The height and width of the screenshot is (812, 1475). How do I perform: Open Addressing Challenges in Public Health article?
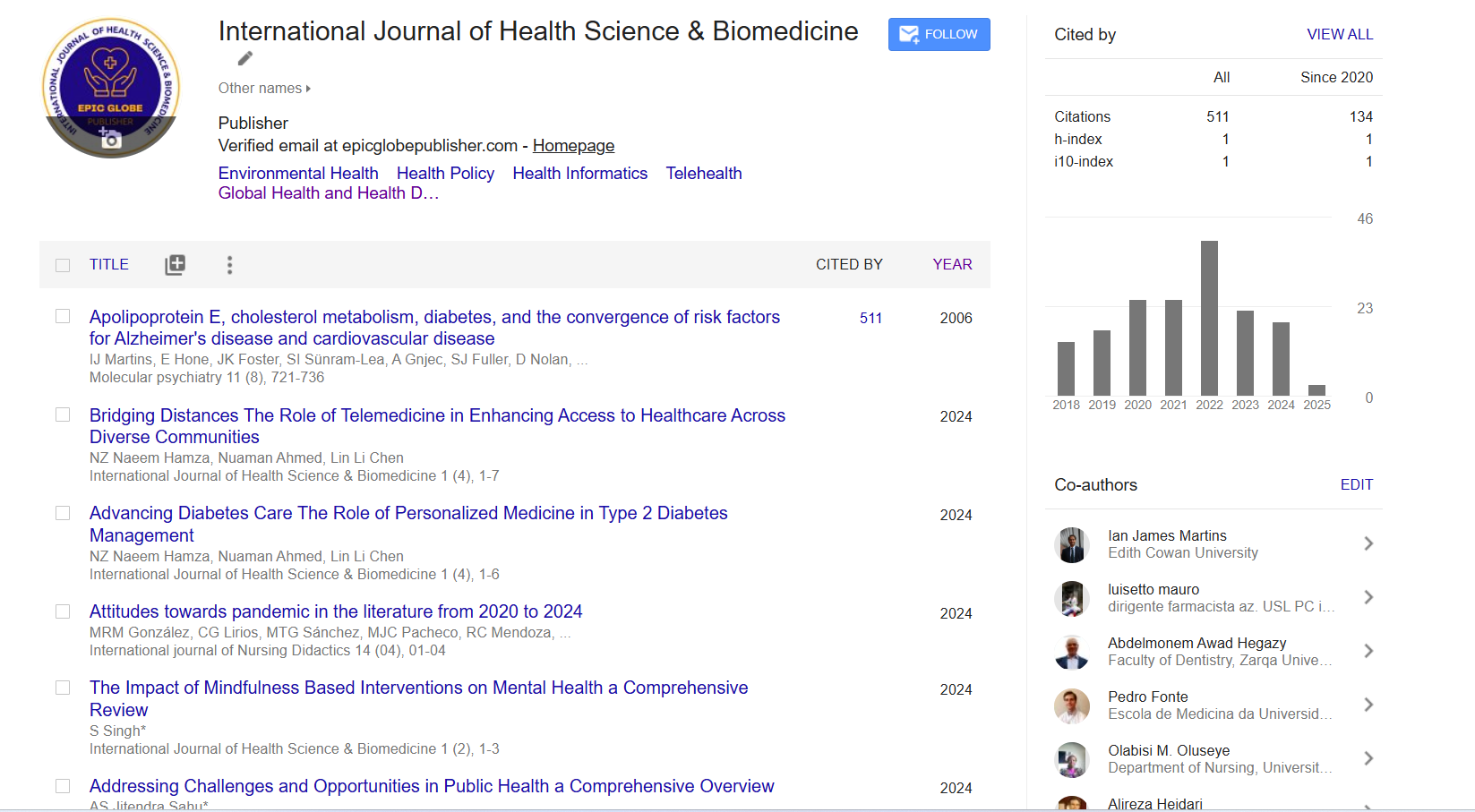[432, 786]
